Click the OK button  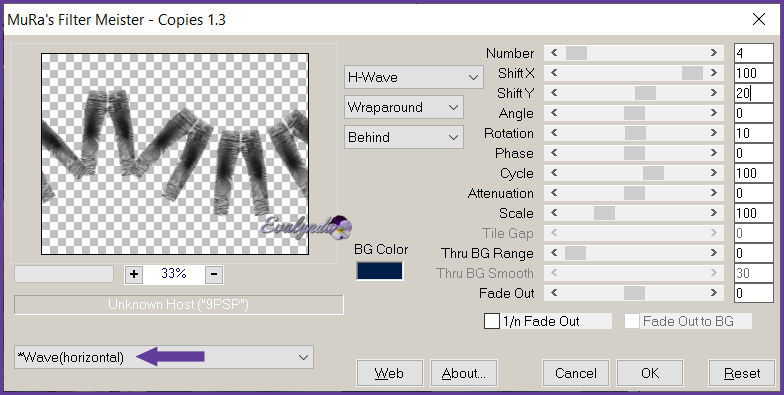pos(650,373)
